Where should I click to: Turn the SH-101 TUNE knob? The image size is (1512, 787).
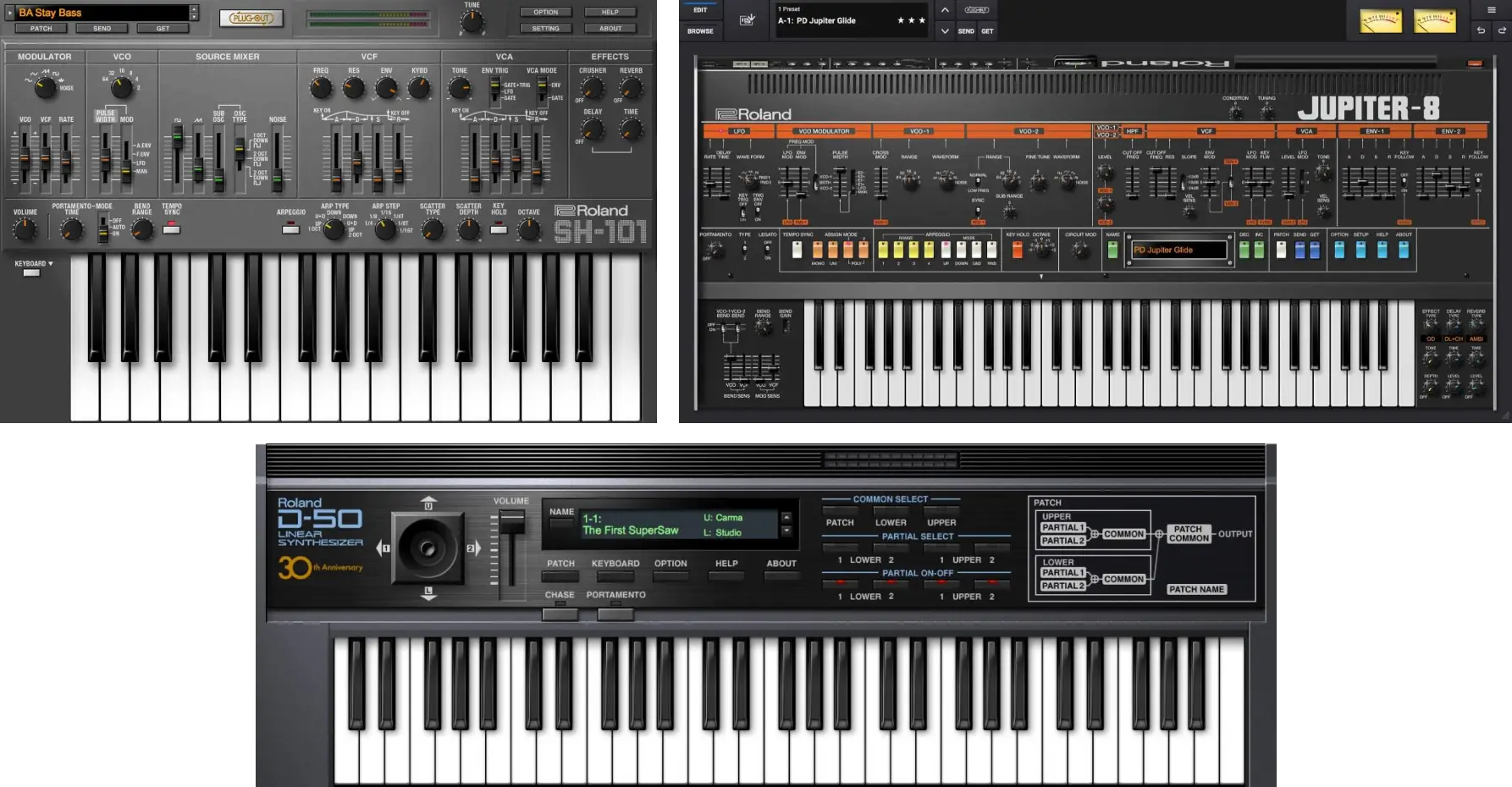tap(472, 23)
